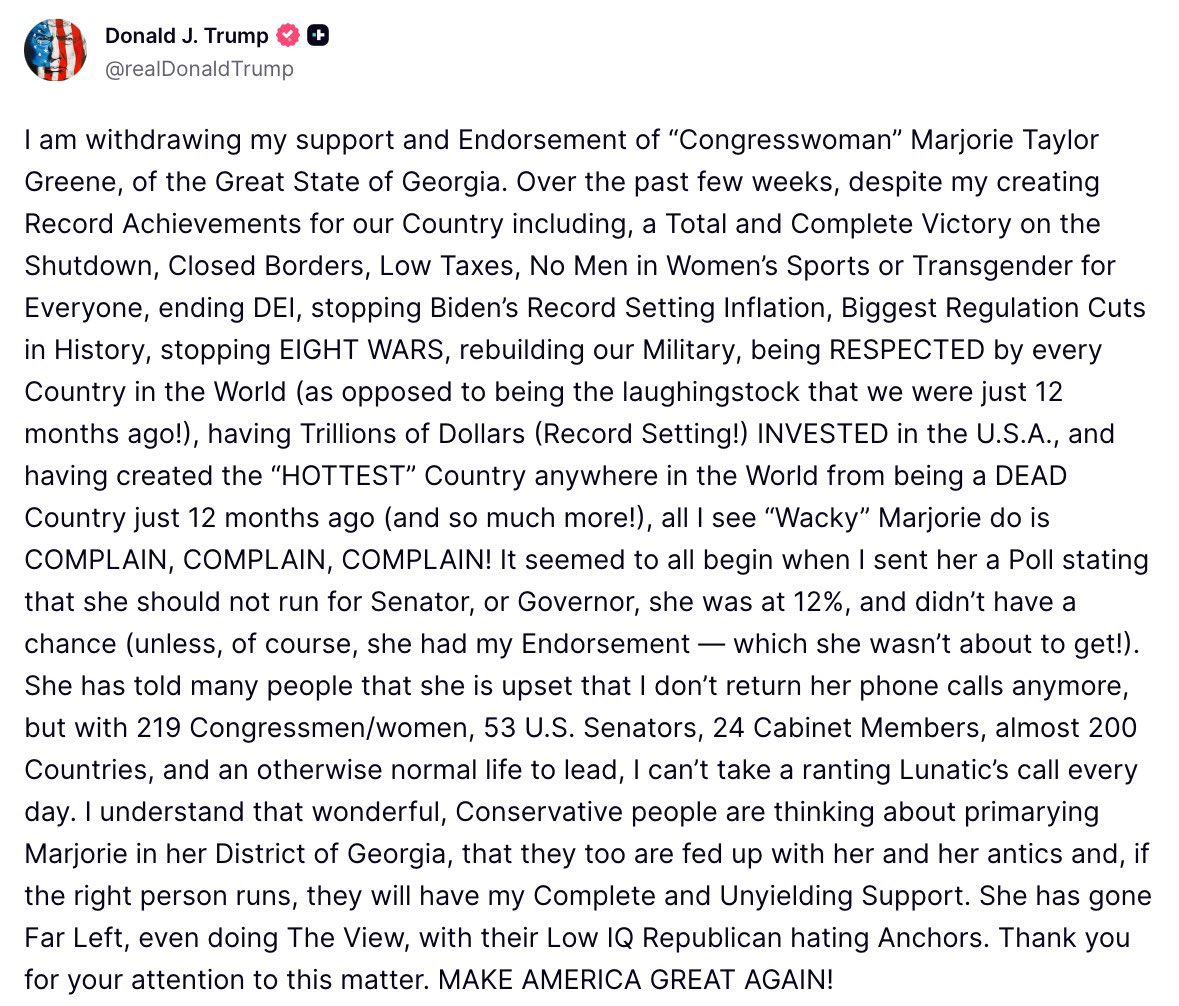The width and height of the screenshot is (1179, 1006).
Task: Open the flag-painted profile avatar
Action: tap(56, 49)
